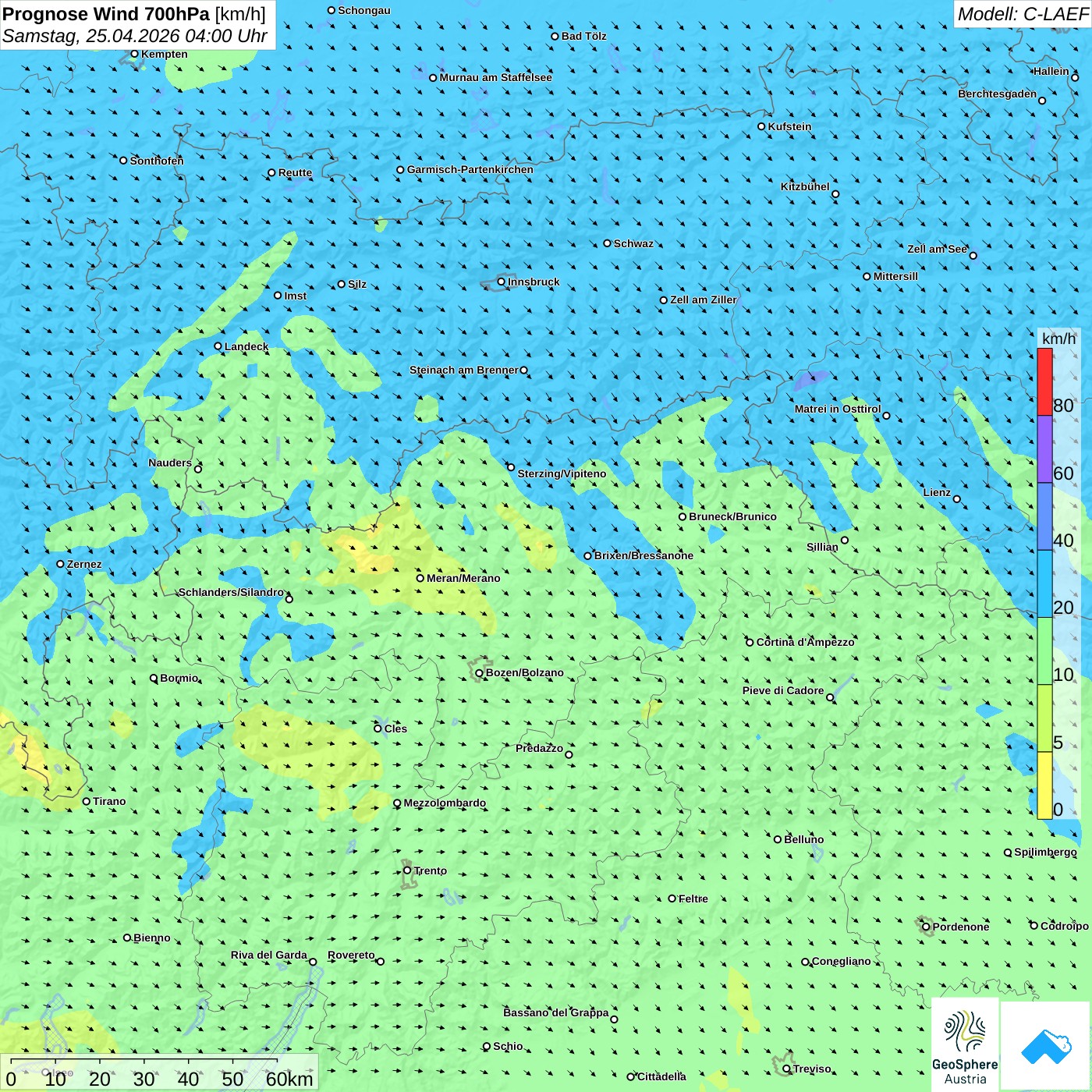Image resolution: width=1092 pixels, height=1092 pixels.
Task: Select the Trento city label
Action: [431, 870]
